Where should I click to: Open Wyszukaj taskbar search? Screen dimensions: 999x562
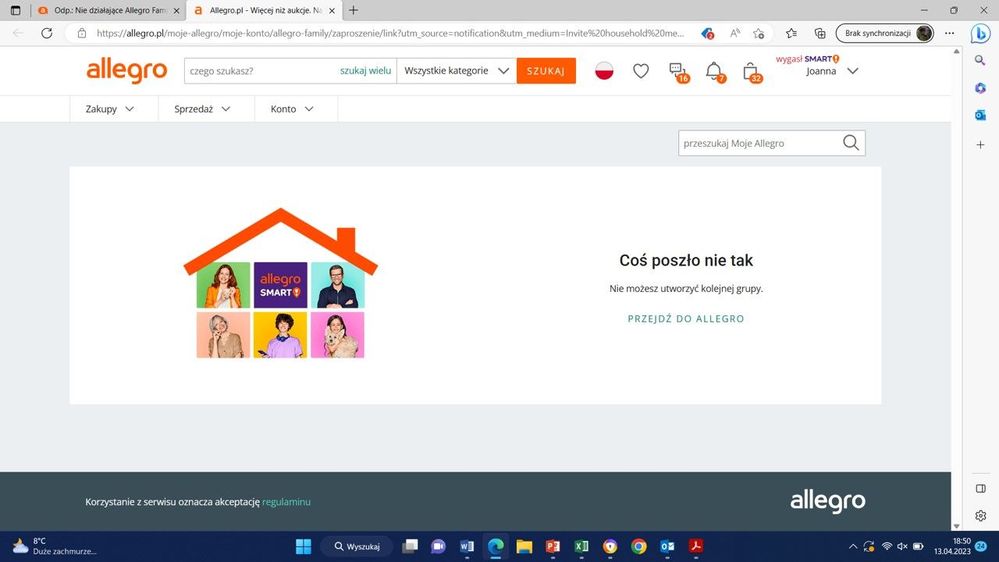pos(357,546)
